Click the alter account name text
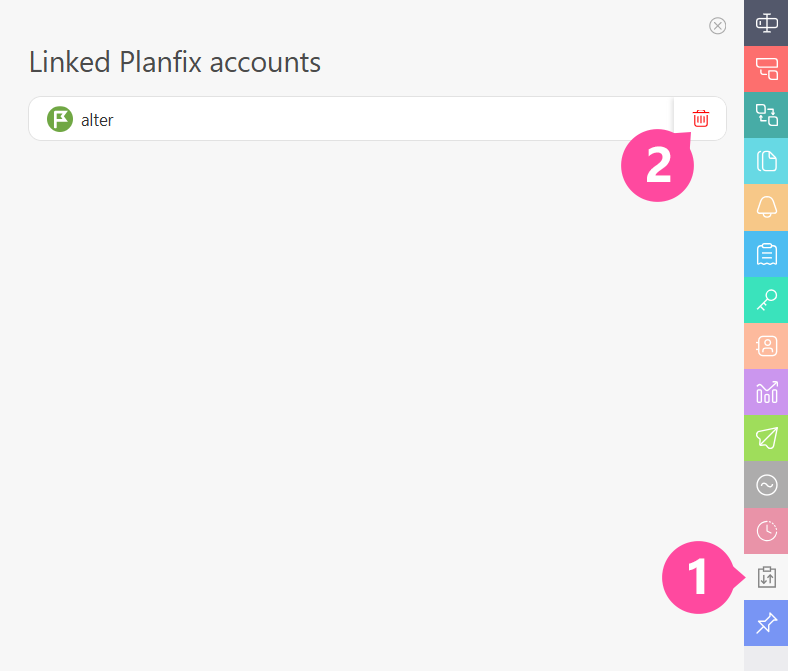This screenshot has height=671, width=788. [x=97, y=120]
